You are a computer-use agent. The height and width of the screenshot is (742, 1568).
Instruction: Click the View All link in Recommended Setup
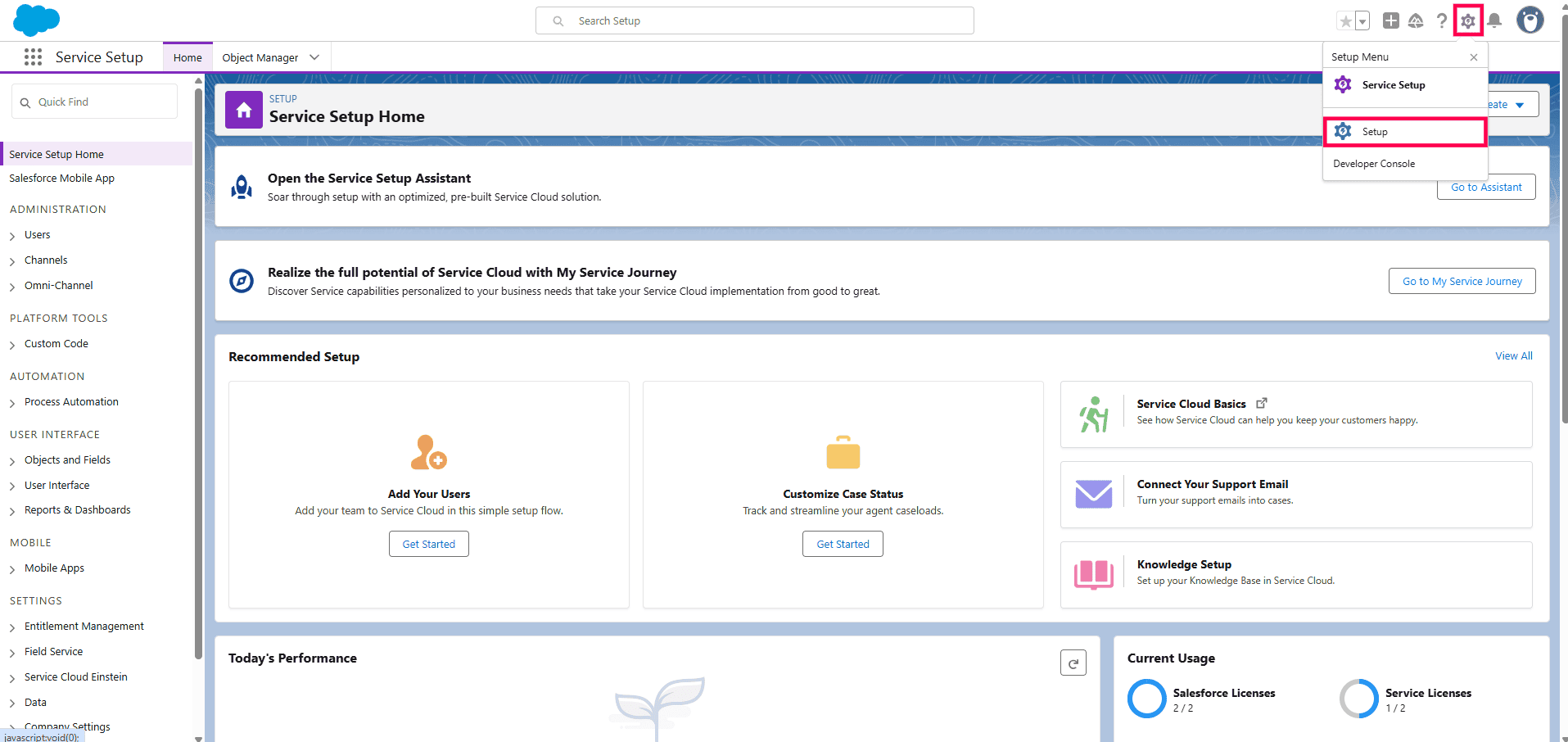1512,355
